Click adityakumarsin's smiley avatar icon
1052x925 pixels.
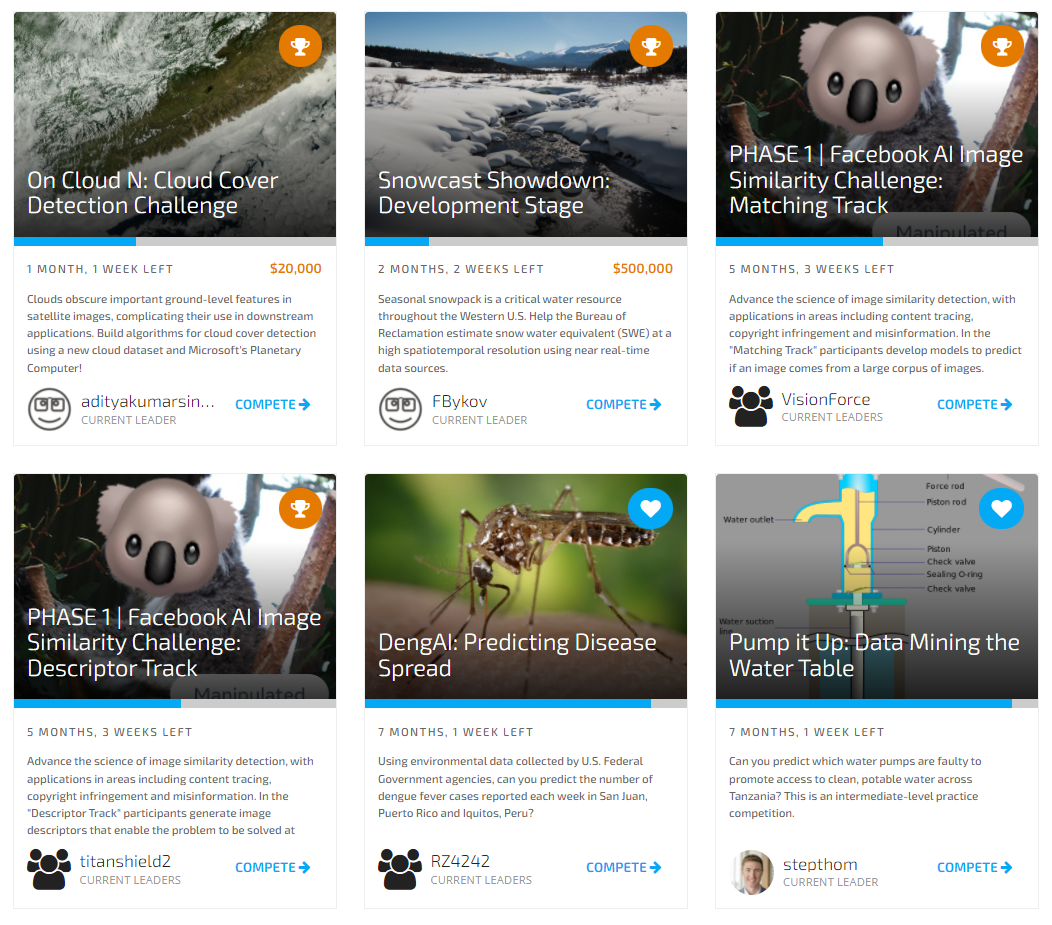(49, 409)
